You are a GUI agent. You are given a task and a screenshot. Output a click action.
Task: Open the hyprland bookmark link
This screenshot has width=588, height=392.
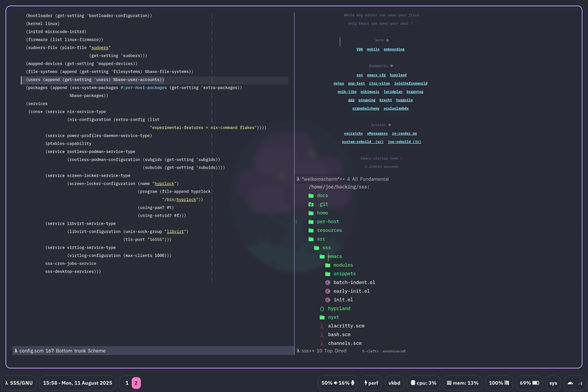pos(398,75)
